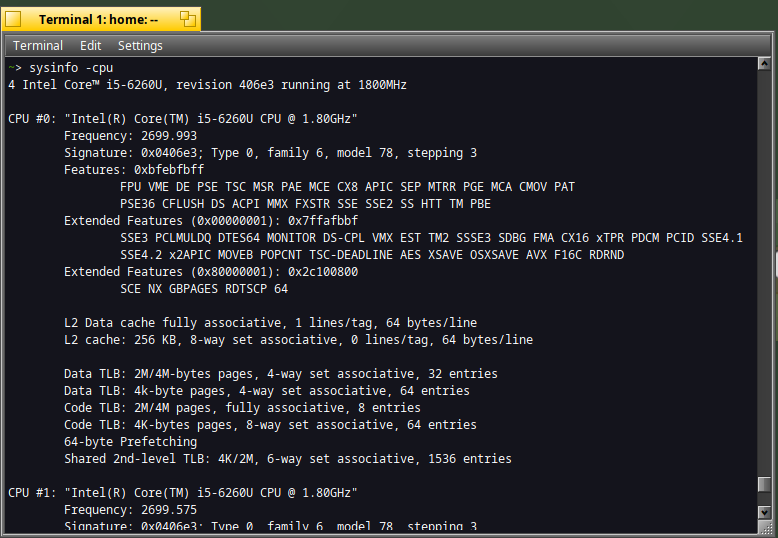Click the window resize corner grip
The image size is (778, 538).
tap(765, 528)
